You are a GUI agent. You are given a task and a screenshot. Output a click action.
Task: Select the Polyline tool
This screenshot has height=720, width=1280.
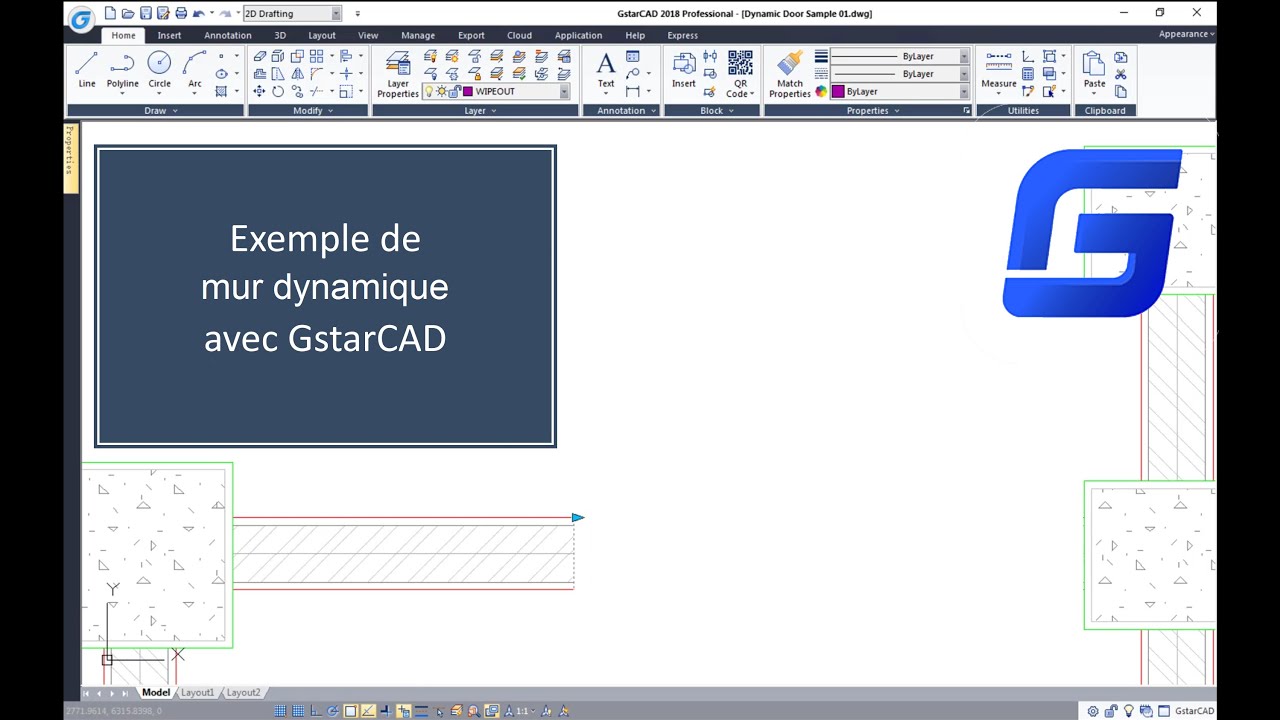(123, 70)
